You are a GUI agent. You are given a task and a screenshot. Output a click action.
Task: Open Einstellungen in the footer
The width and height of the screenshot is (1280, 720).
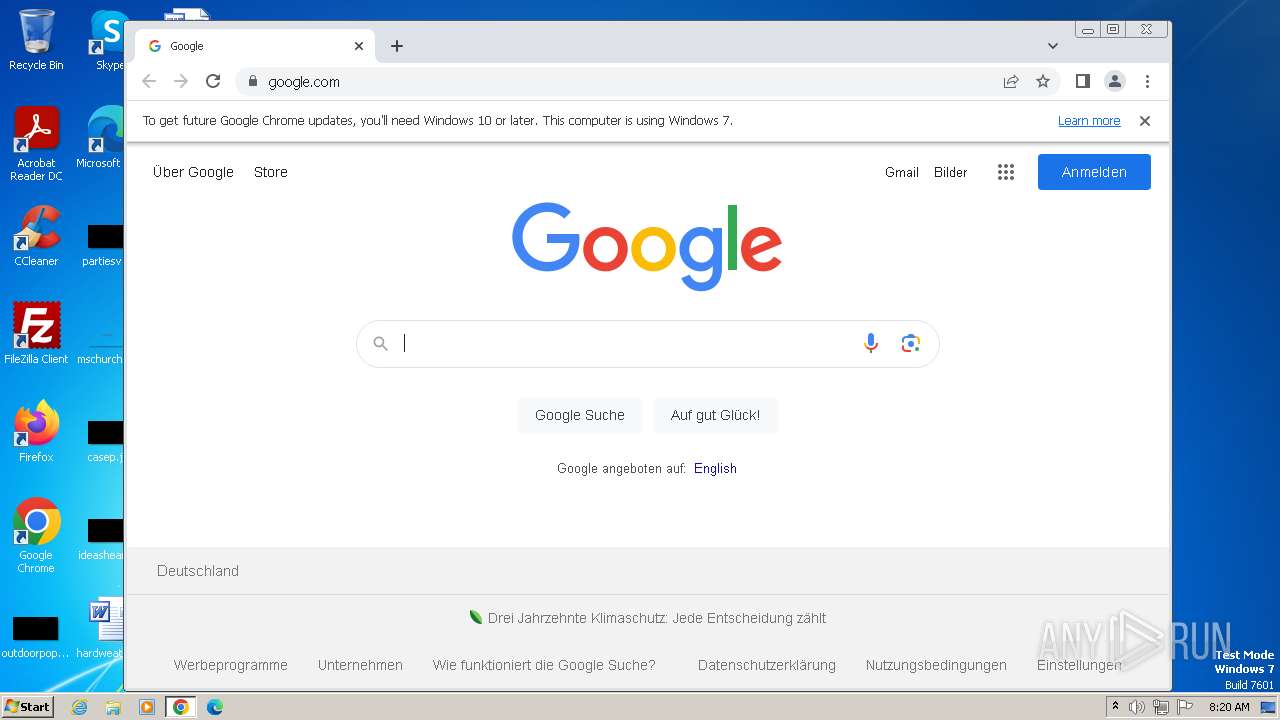click(1079, 665)
